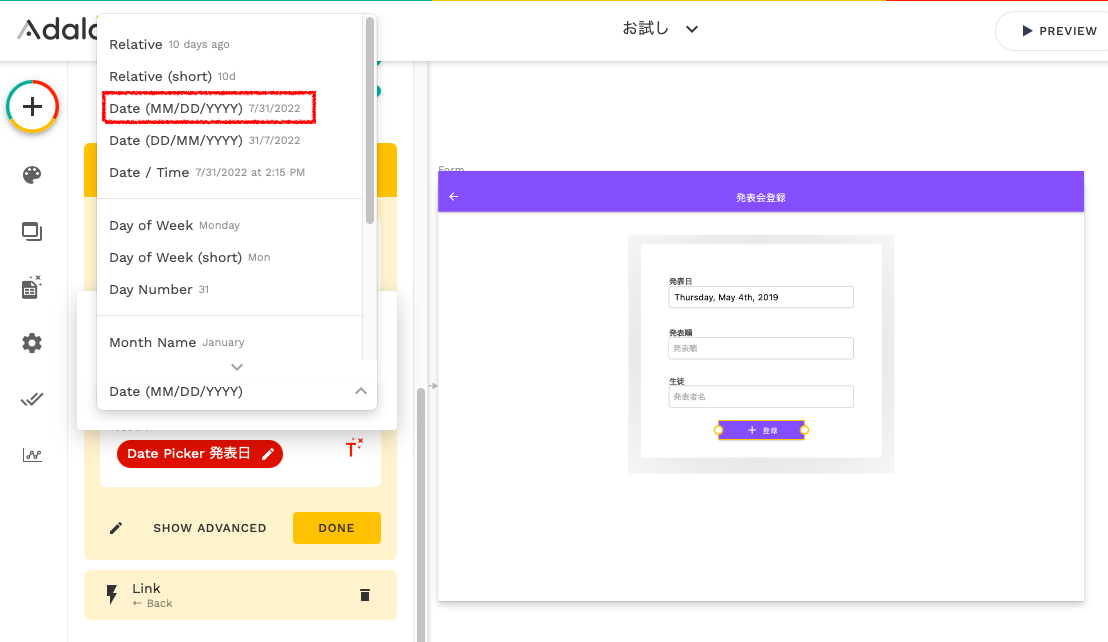Screen dimensions: 1108x642
Task: Select Relative 10 days ago format
Action: click(230, 44)
